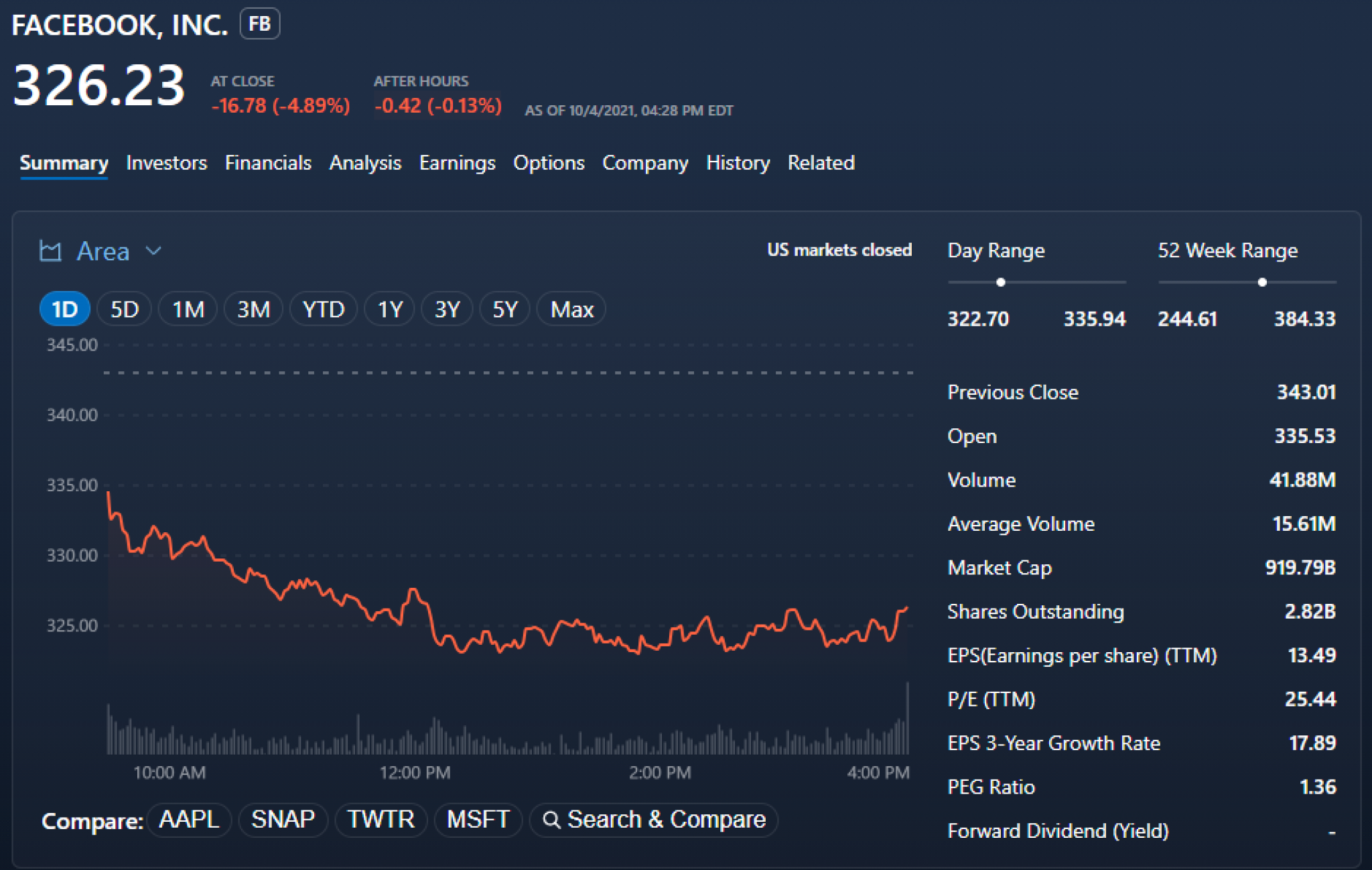Click the magnifier icon in Search & Compare
Viewport: 1372px width, 870px height.
[551, 820]
